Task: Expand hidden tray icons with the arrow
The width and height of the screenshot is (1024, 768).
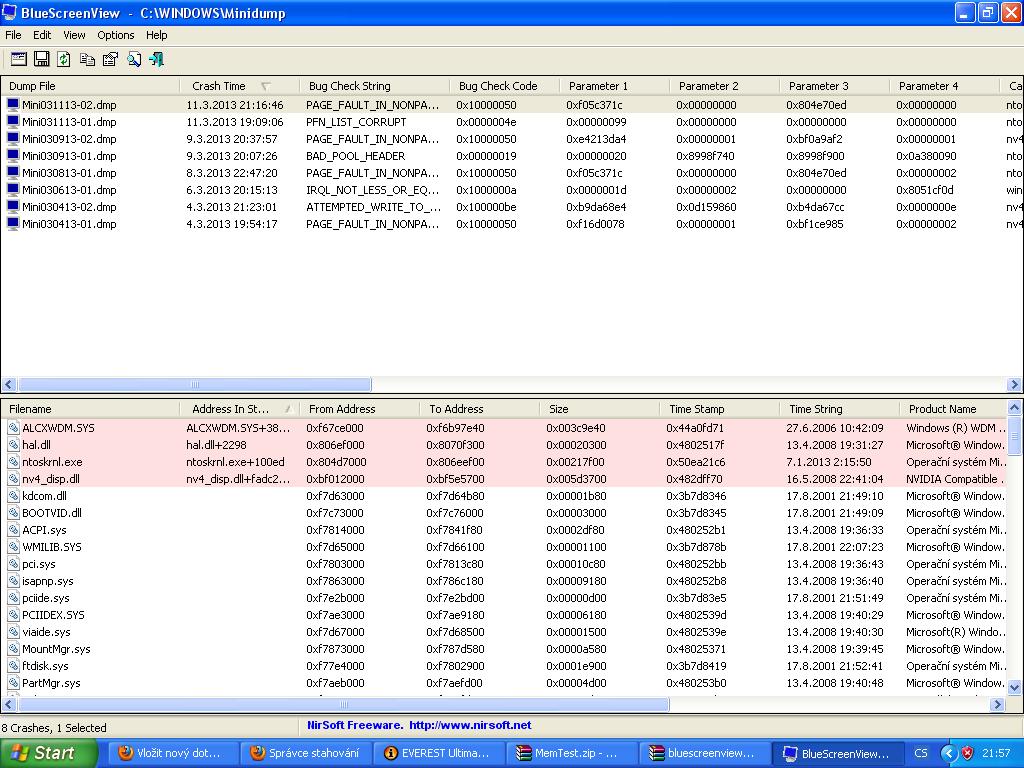Action: [x=949, y=753]
